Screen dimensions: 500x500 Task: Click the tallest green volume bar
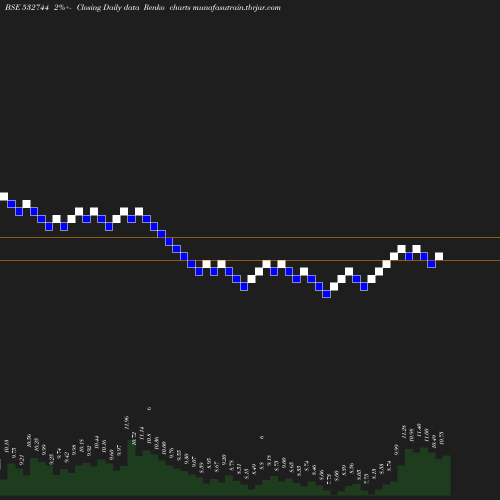pyautogui.click(x=132, y=467)
